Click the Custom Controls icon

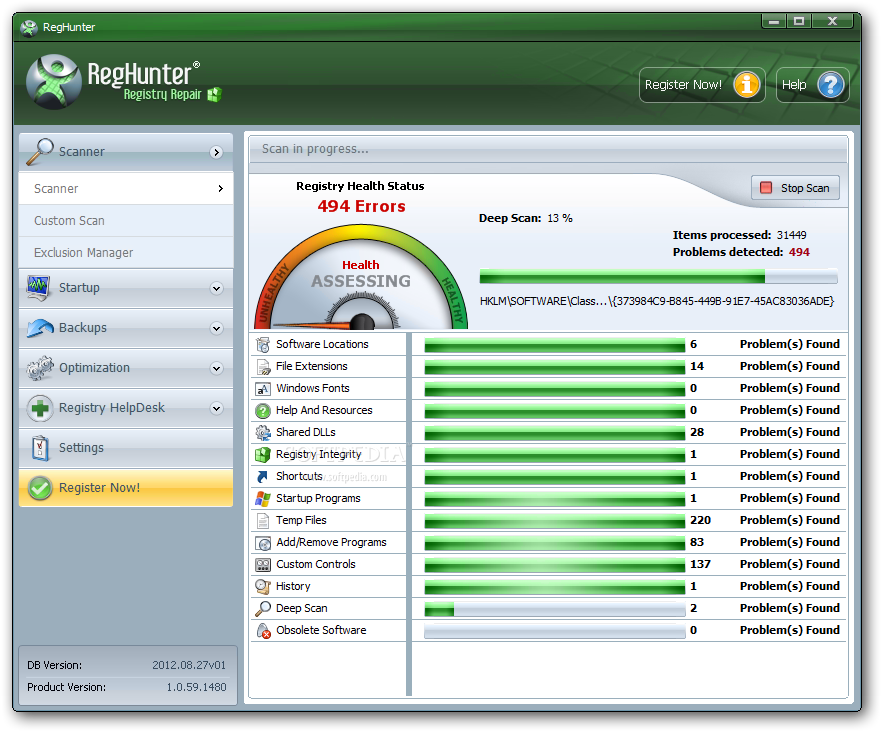263,564
